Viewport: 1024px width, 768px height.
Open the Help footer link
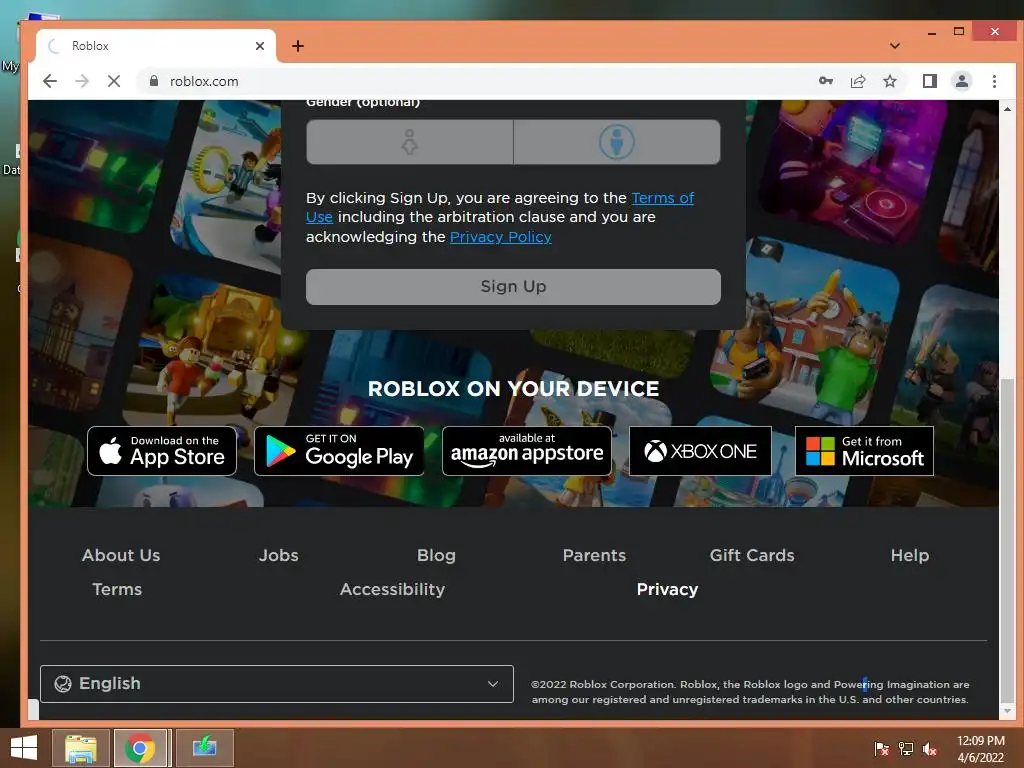click(910, 555)
